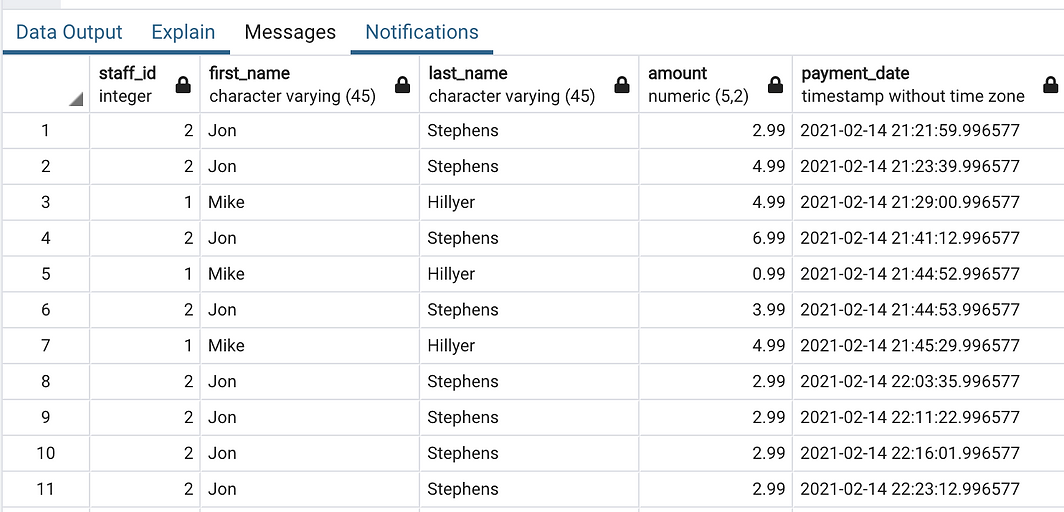1064x512 pixels.
Task: Switch to the Data Output tab
Action: coord(69,32)
